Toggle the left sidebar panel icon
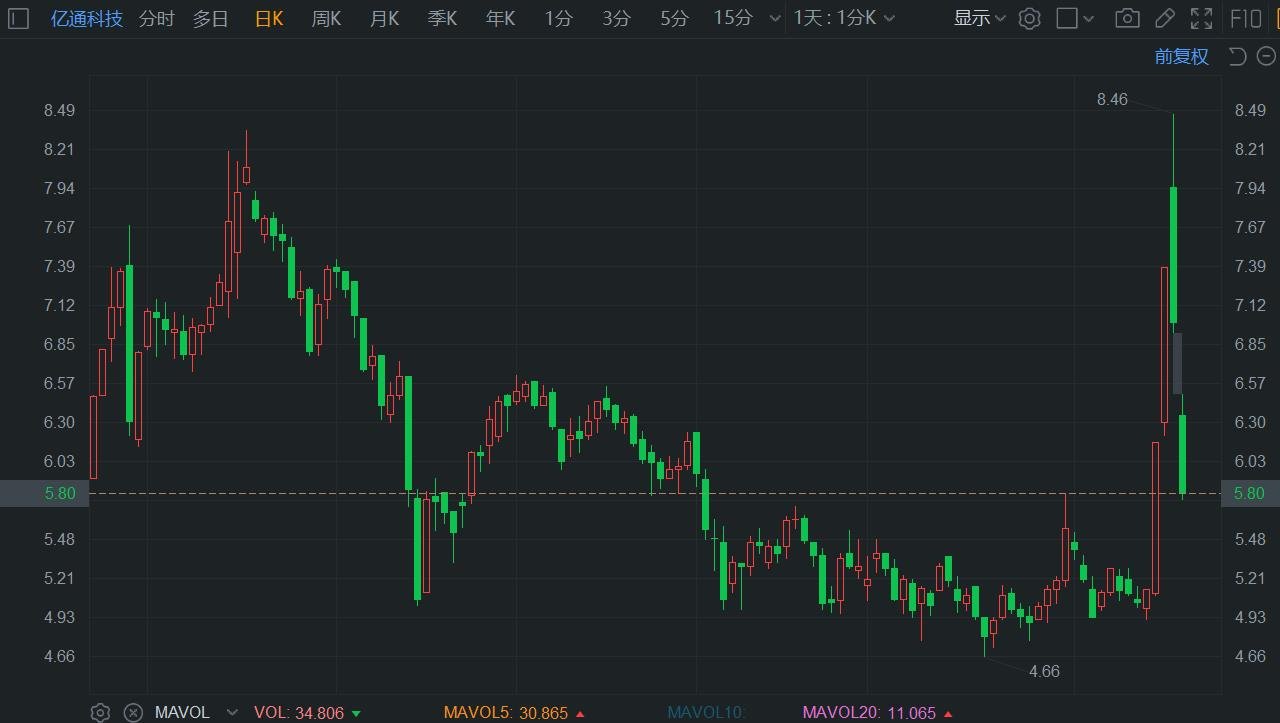1280x723 pixels. [x=18, y=18]
